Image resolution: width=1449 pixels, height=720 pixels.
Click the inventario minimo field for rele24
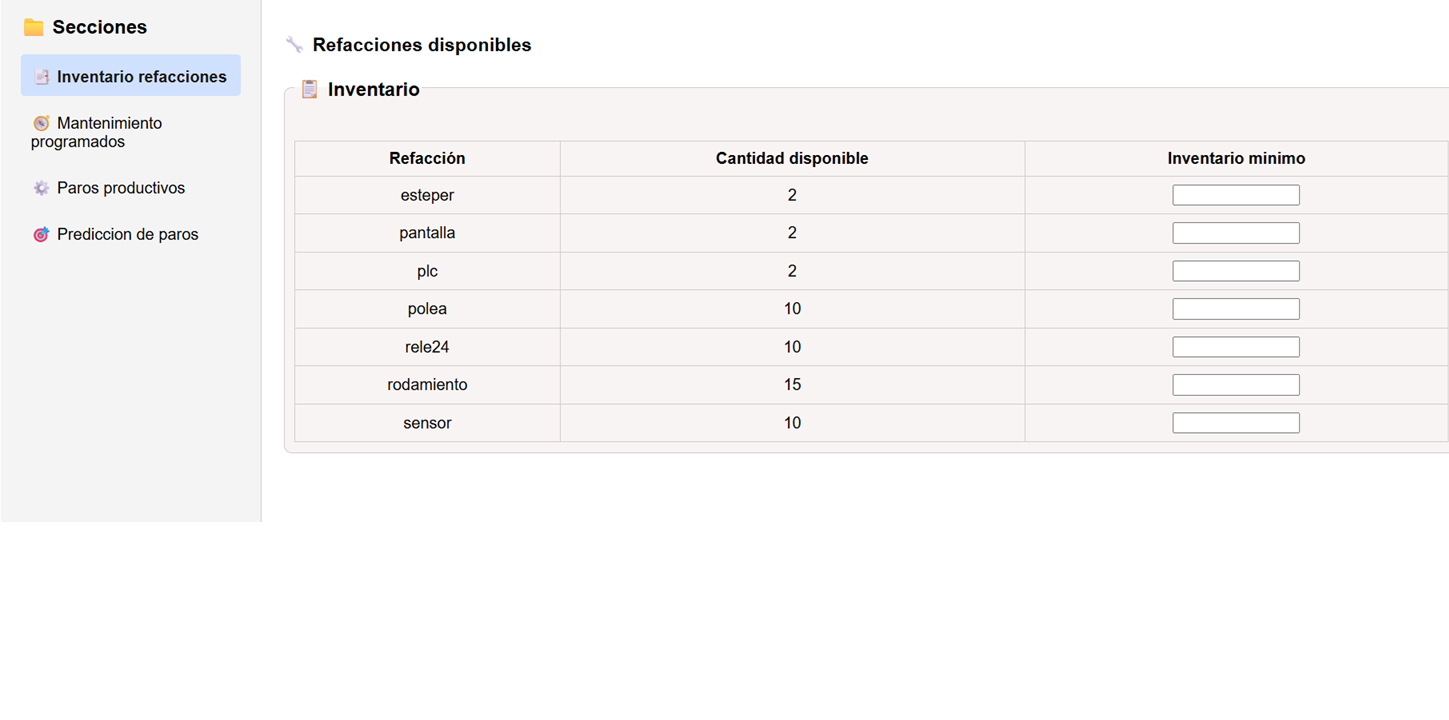(x=1235, y=346)
